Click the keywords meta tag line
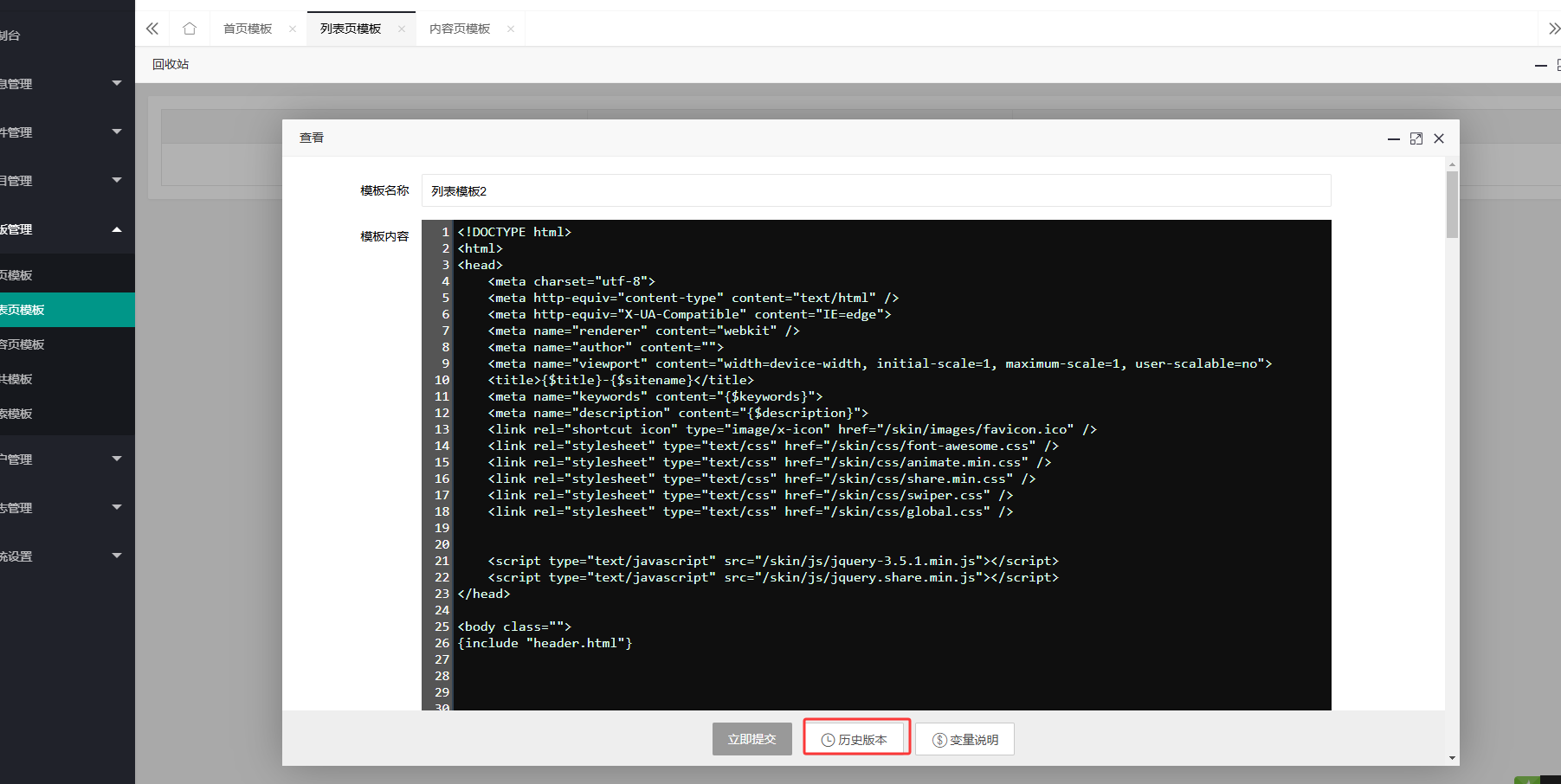The image size is (1561, 784). pyautogui.click(x=655, y=396)
